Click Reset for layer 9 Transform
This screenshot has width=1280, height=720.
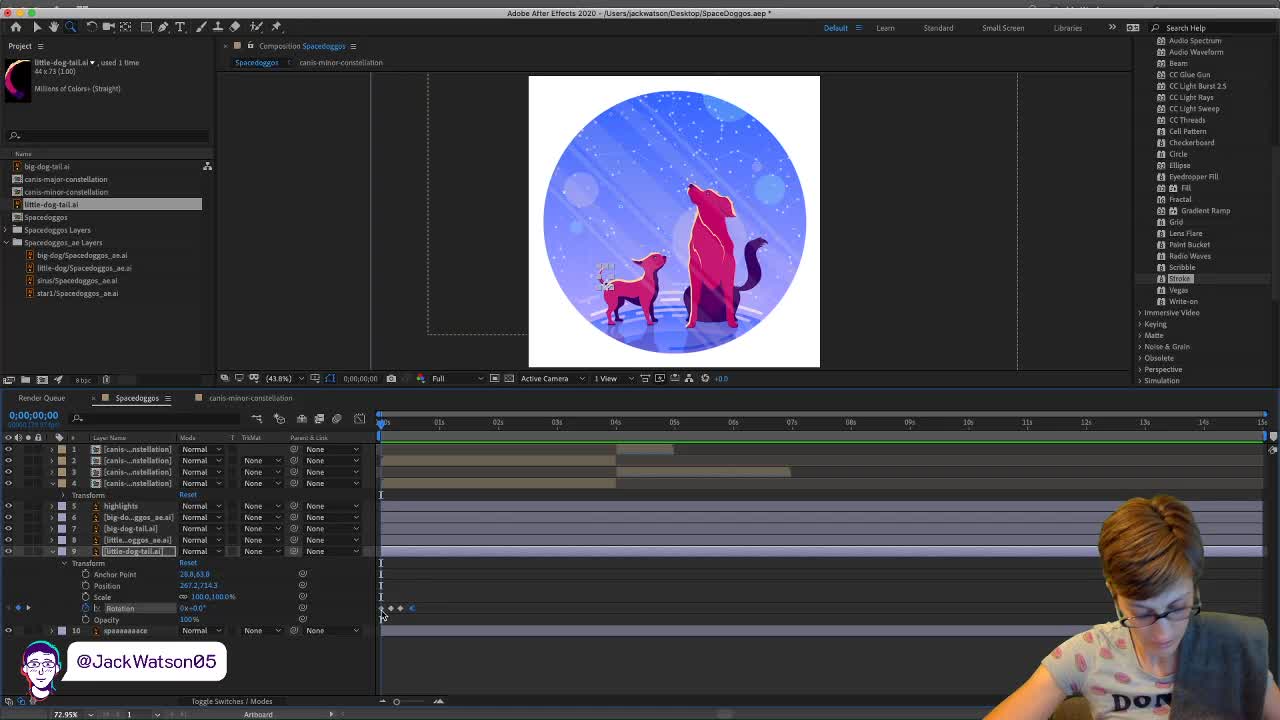188,563
